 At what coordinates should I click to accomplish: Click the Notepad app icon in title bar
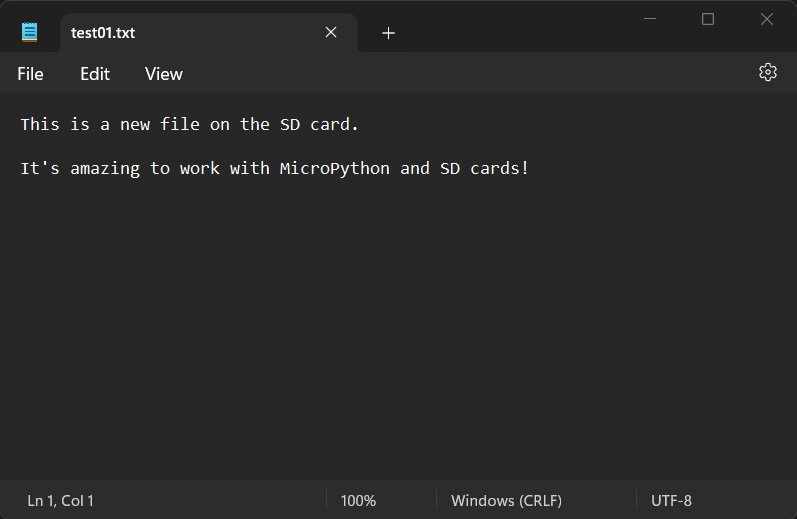pos(29,32)
